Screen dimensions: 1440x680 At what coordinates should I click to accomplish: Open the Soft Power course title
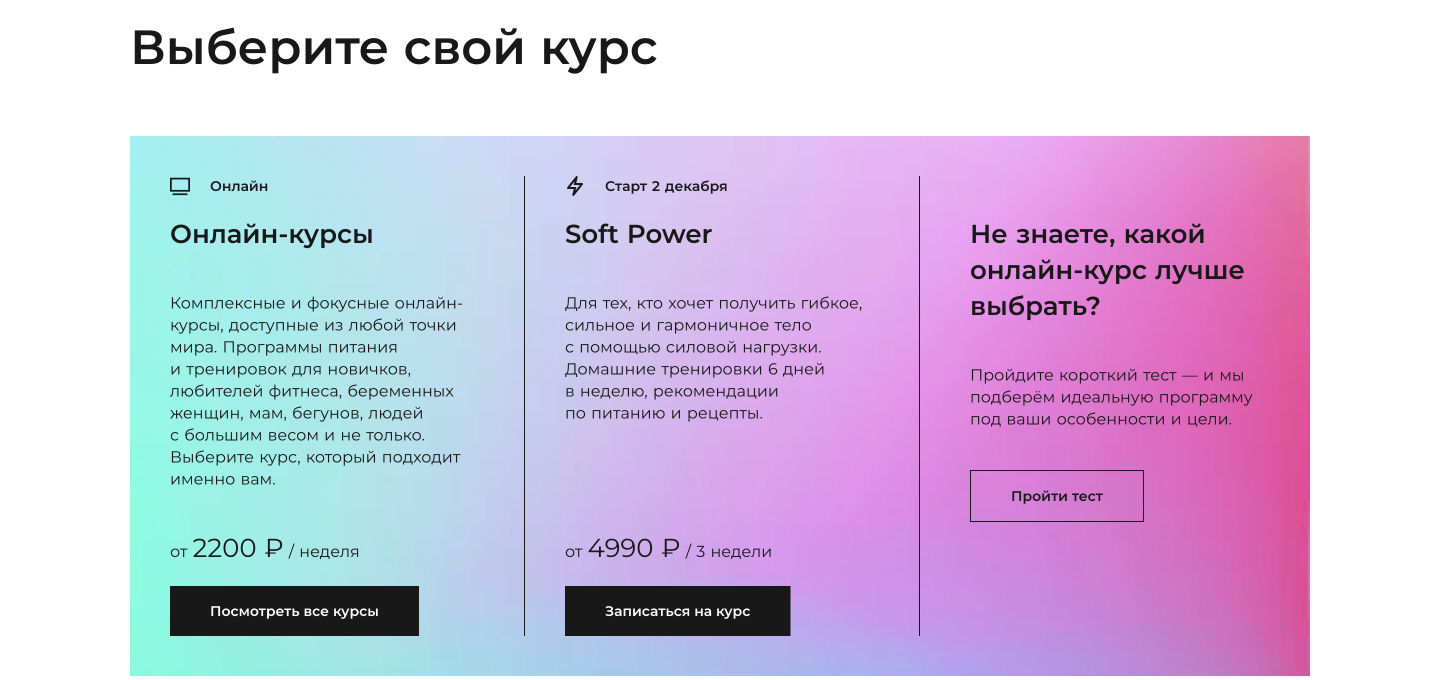coord(638,234)
